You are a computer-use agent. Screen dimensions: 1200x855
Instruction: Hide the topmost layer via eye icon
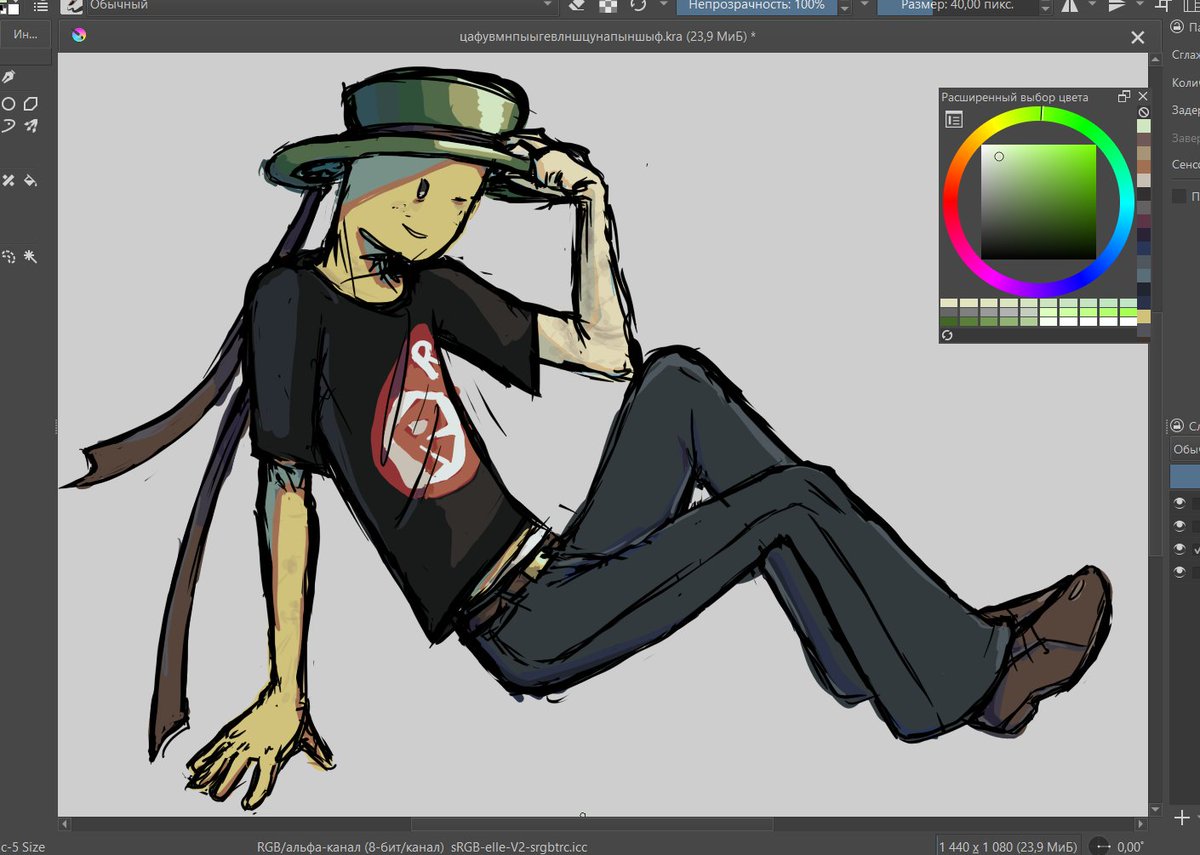[x=1180, y=503]
